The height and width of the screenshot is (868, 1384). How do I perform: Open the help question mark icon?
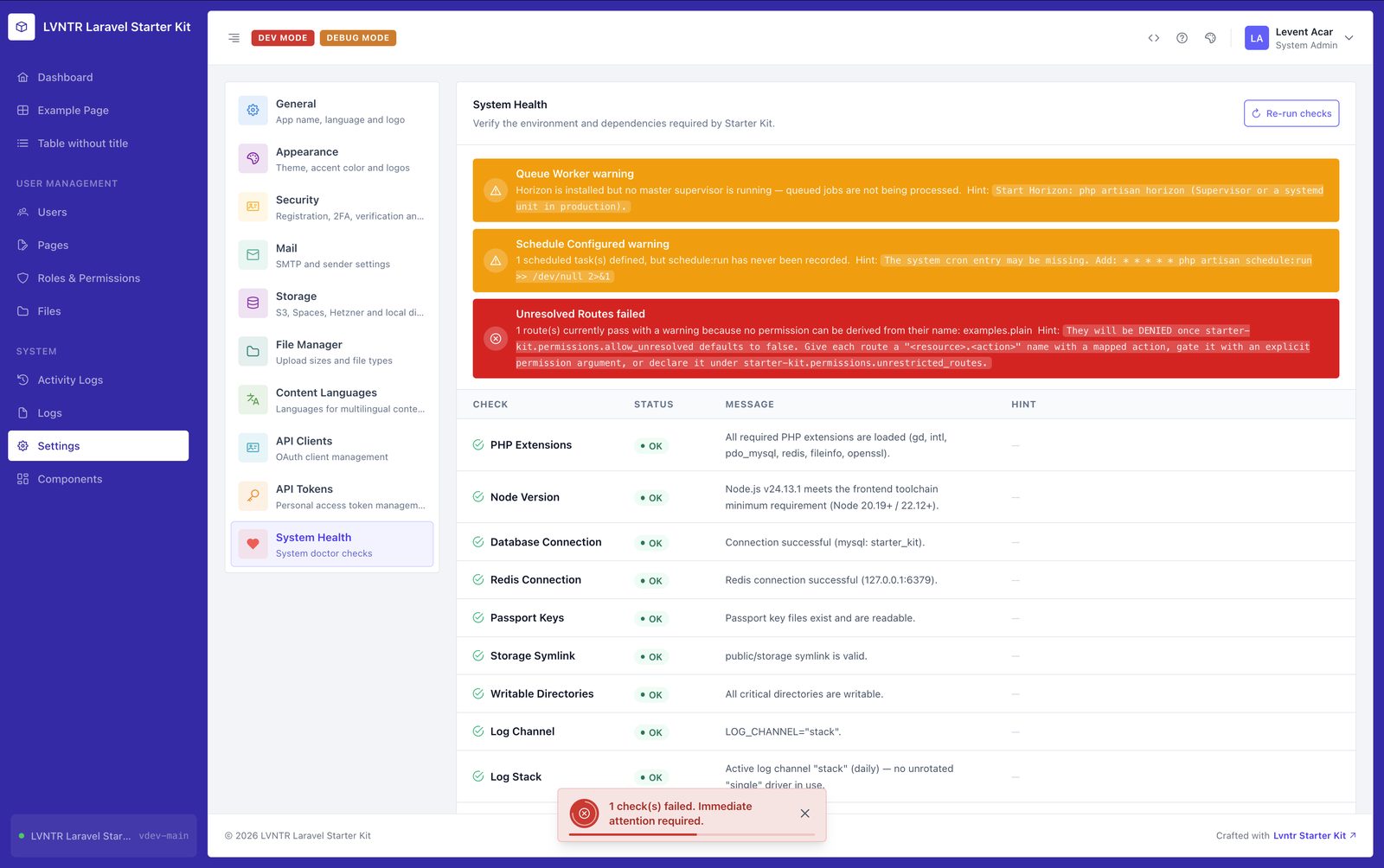[1182, 38]
